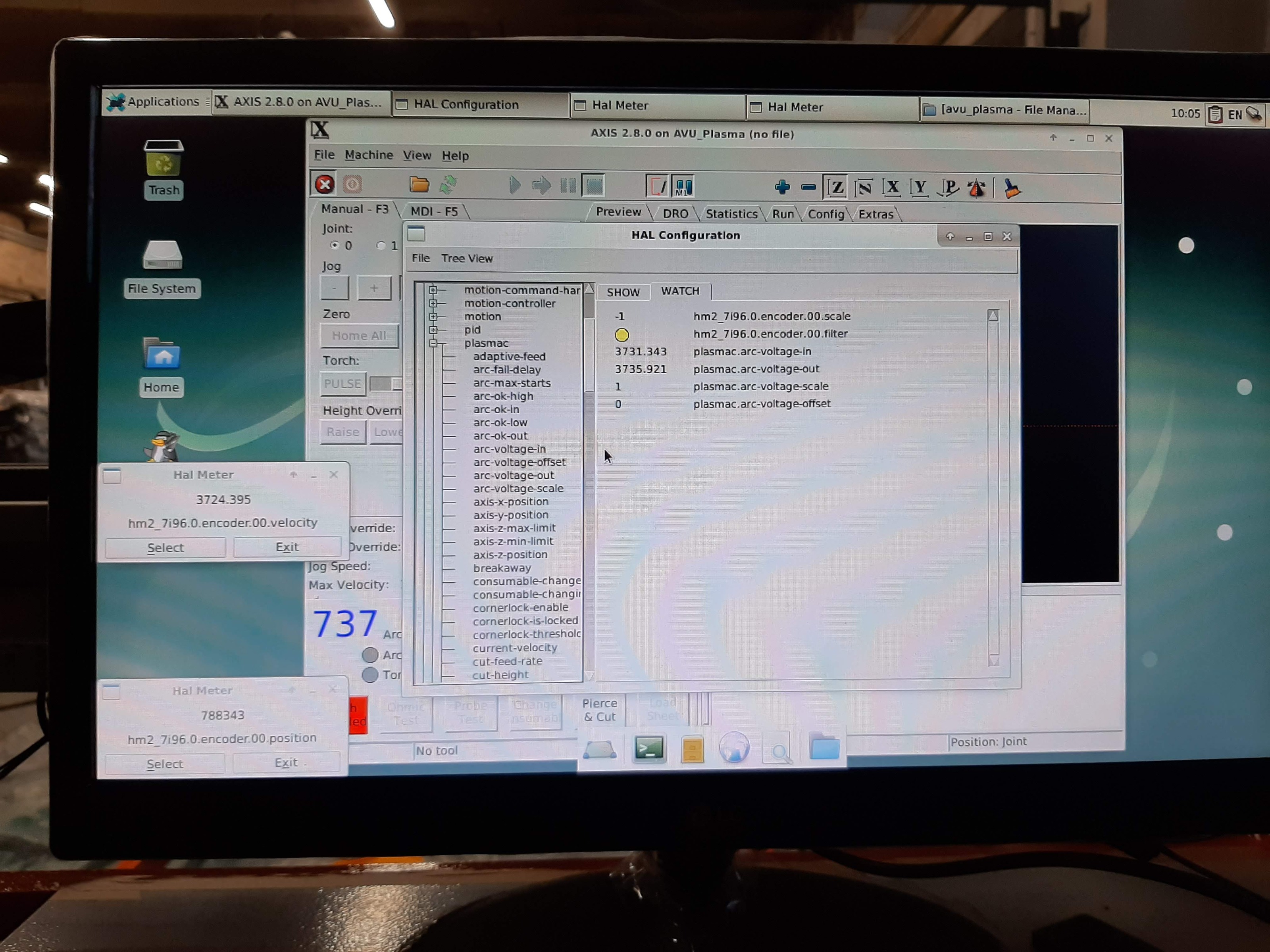Click Exit in the encoder velocity Hal Meter
The image size is (1270, 952).
[x=287, y=547]
